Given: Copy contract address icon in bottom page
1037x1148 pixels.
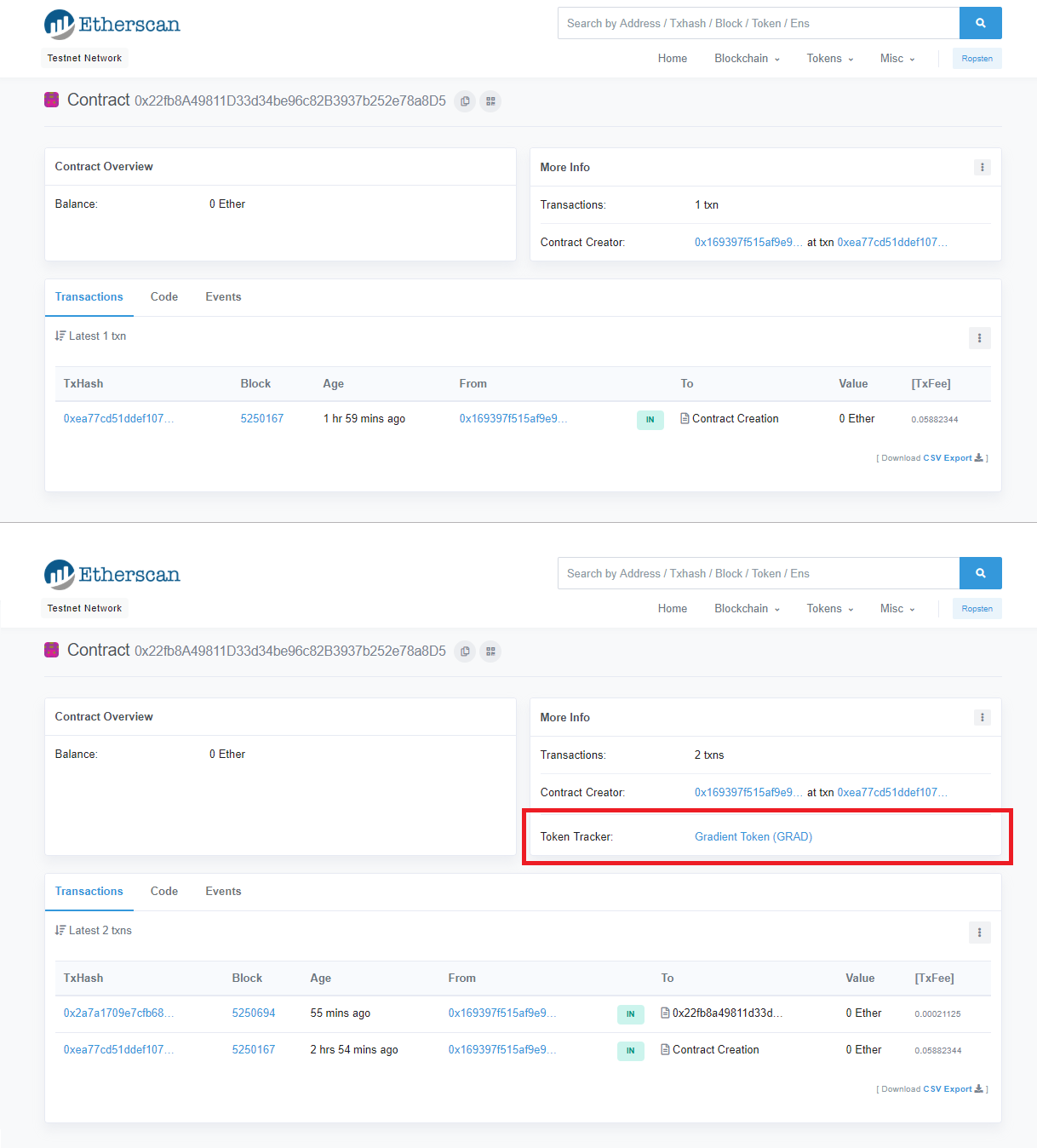Looking at the screenshot, I should [x=465, y=651].
